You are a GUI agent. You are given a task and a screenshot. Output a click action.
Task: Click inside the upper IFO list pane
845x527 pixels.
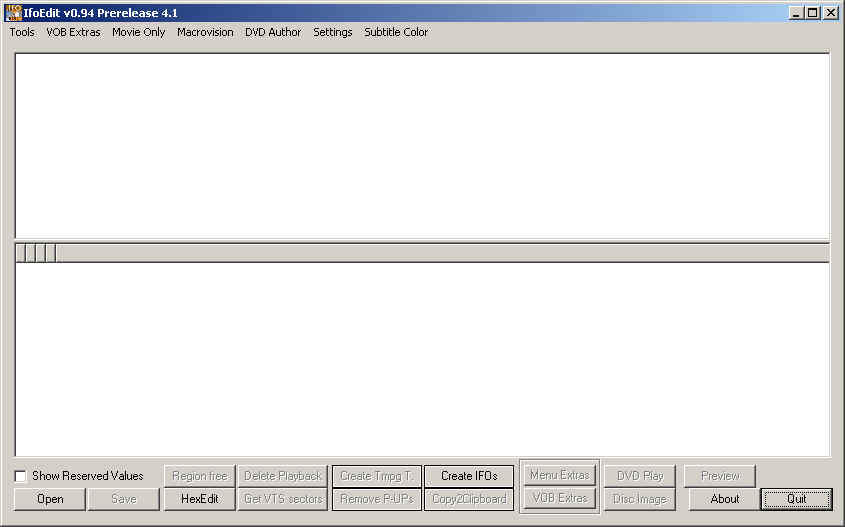pyautogui.click(x=422, y=145)
